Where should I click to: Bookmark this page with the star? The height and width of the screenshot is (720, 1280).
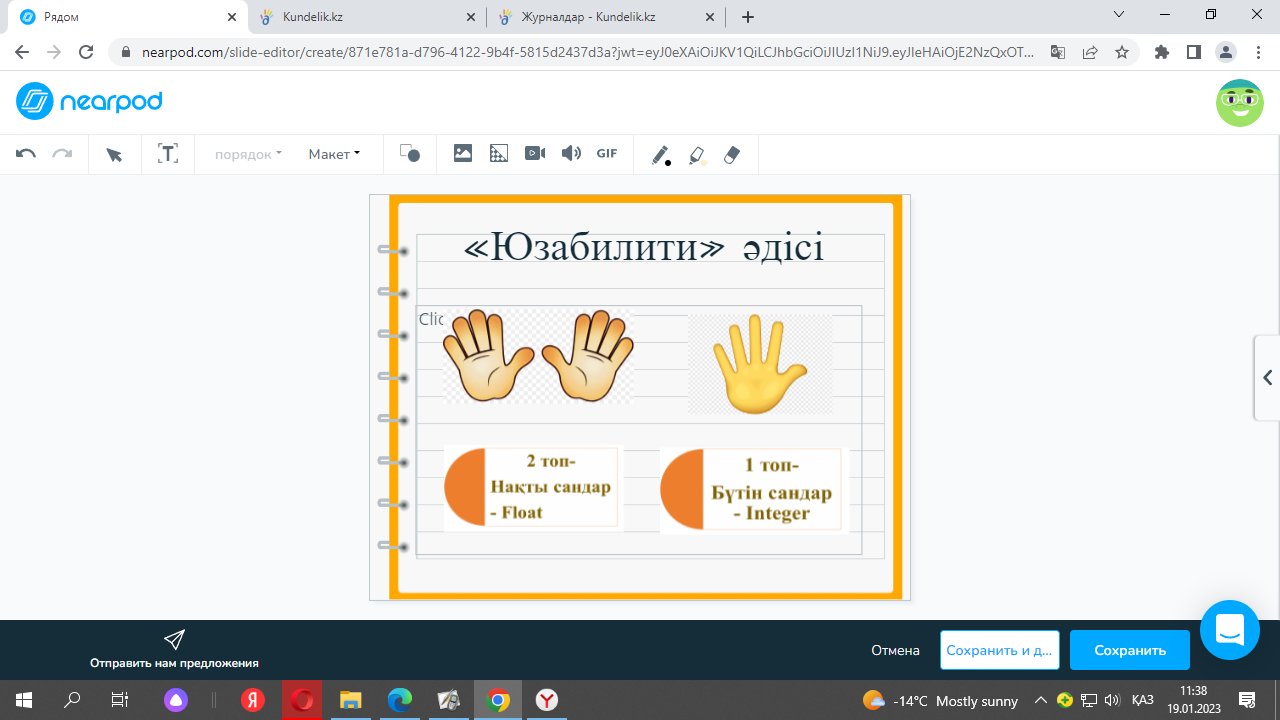pyautogui.click(x=1122, y=53)
